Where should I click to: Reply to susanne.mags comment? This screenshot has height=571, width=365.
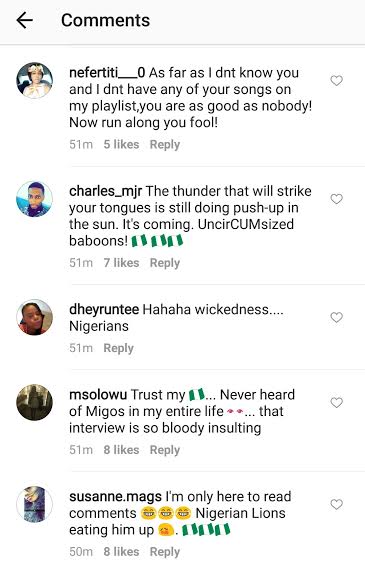[165, 552]
